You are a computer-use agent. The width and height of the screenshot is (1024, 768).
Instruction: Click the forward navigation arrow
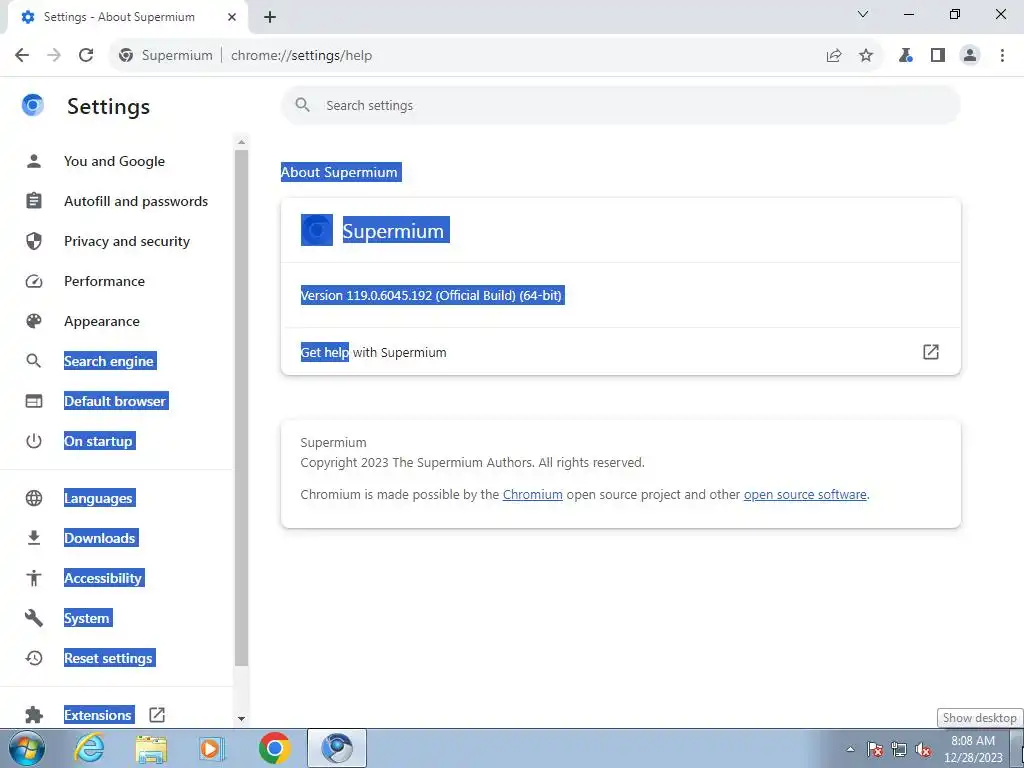[x=54, y=56]
